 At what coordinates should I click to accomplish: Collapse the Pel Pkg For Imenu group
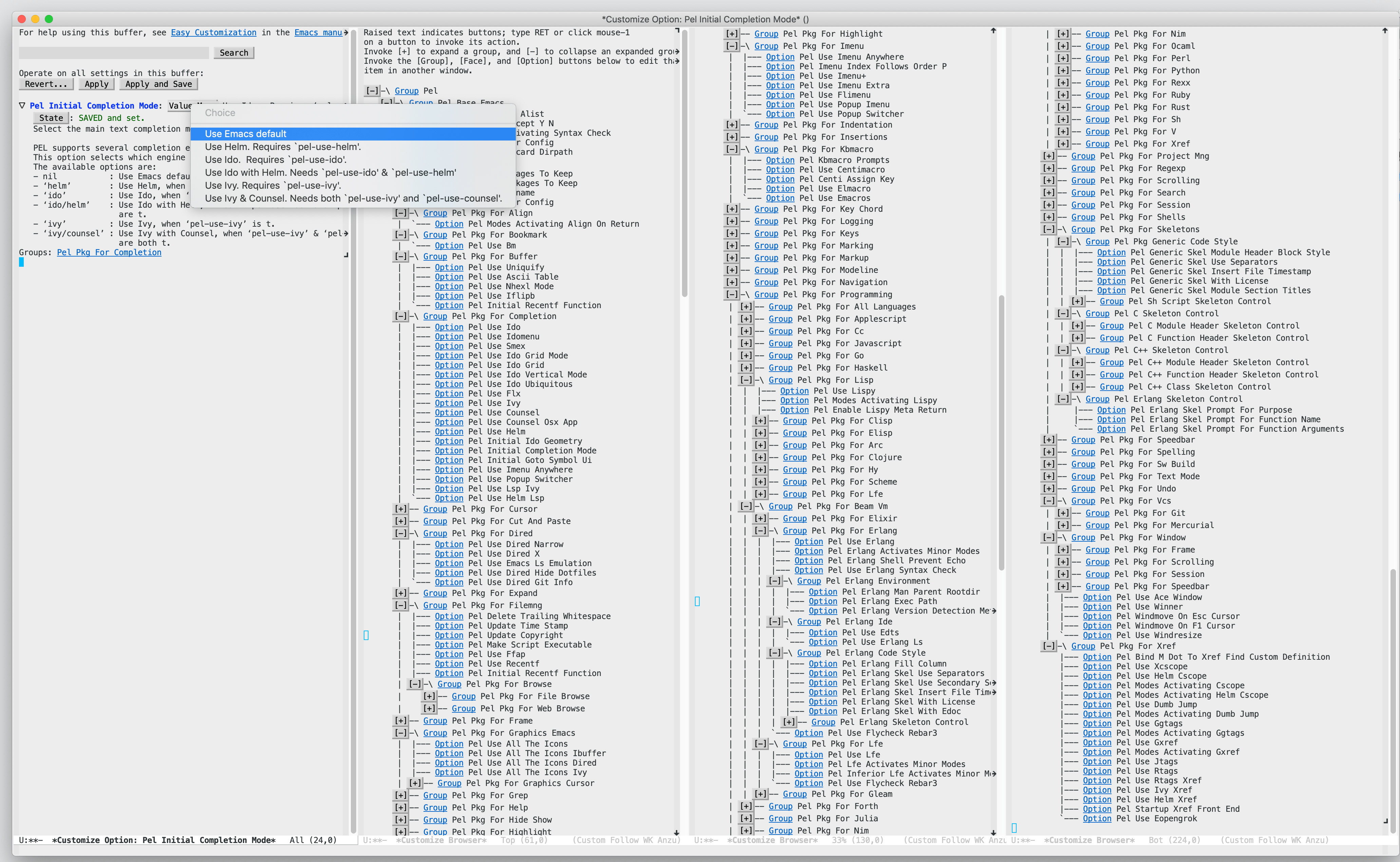point(732,46)
